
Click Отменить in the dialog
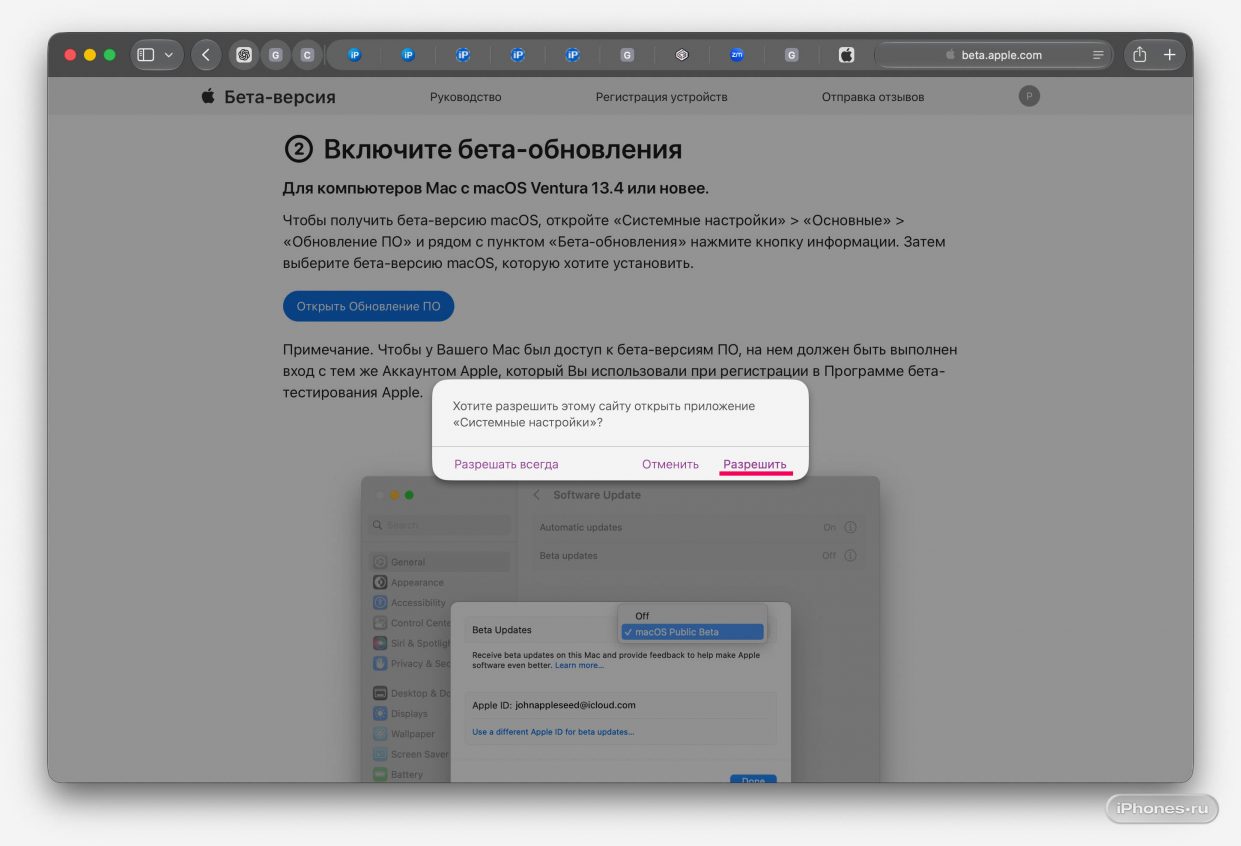click(670, 464)
